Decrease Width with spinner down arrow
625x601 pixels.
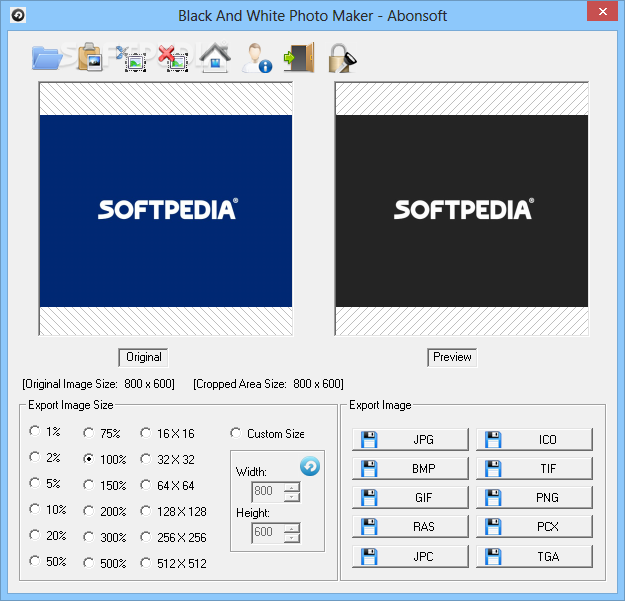[292, 497]
